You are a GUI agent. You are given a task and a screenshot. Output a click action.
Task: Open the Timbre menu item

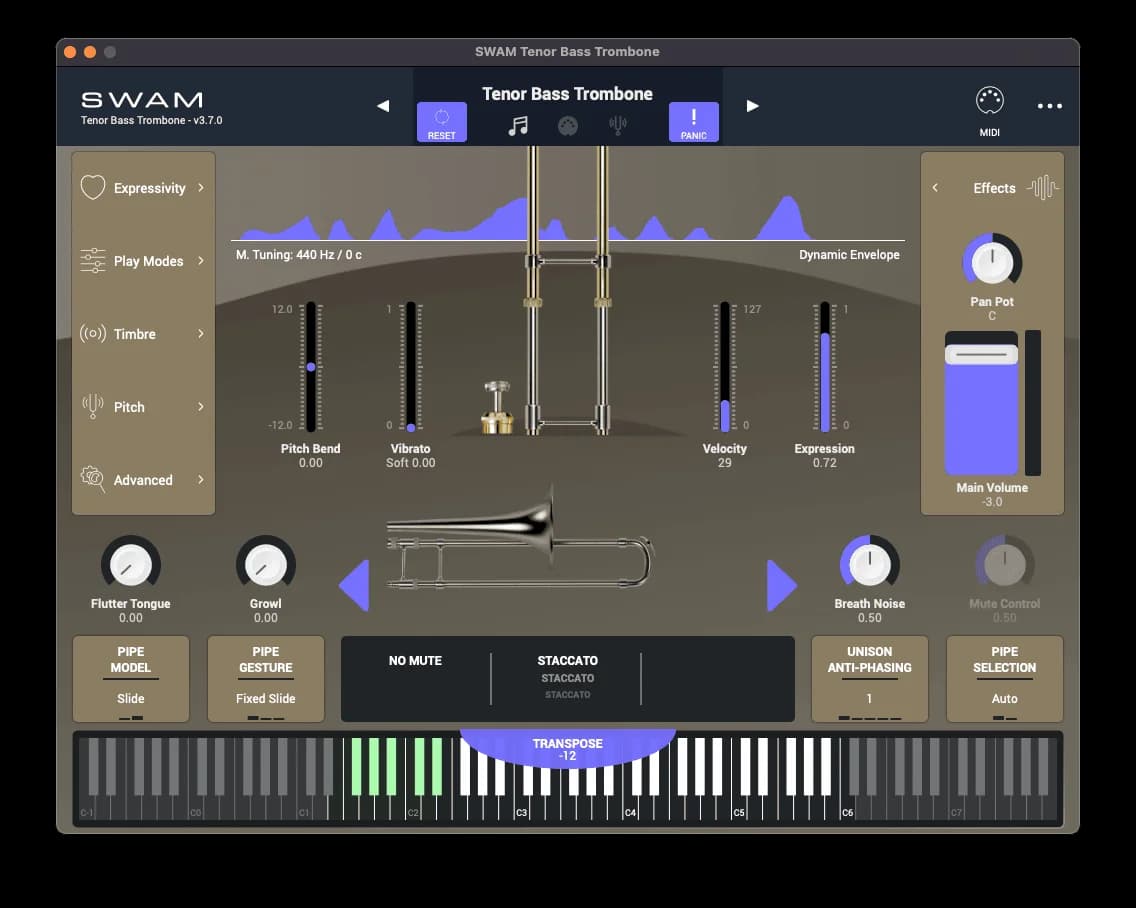pyautogui.click(x=143, y=334)
